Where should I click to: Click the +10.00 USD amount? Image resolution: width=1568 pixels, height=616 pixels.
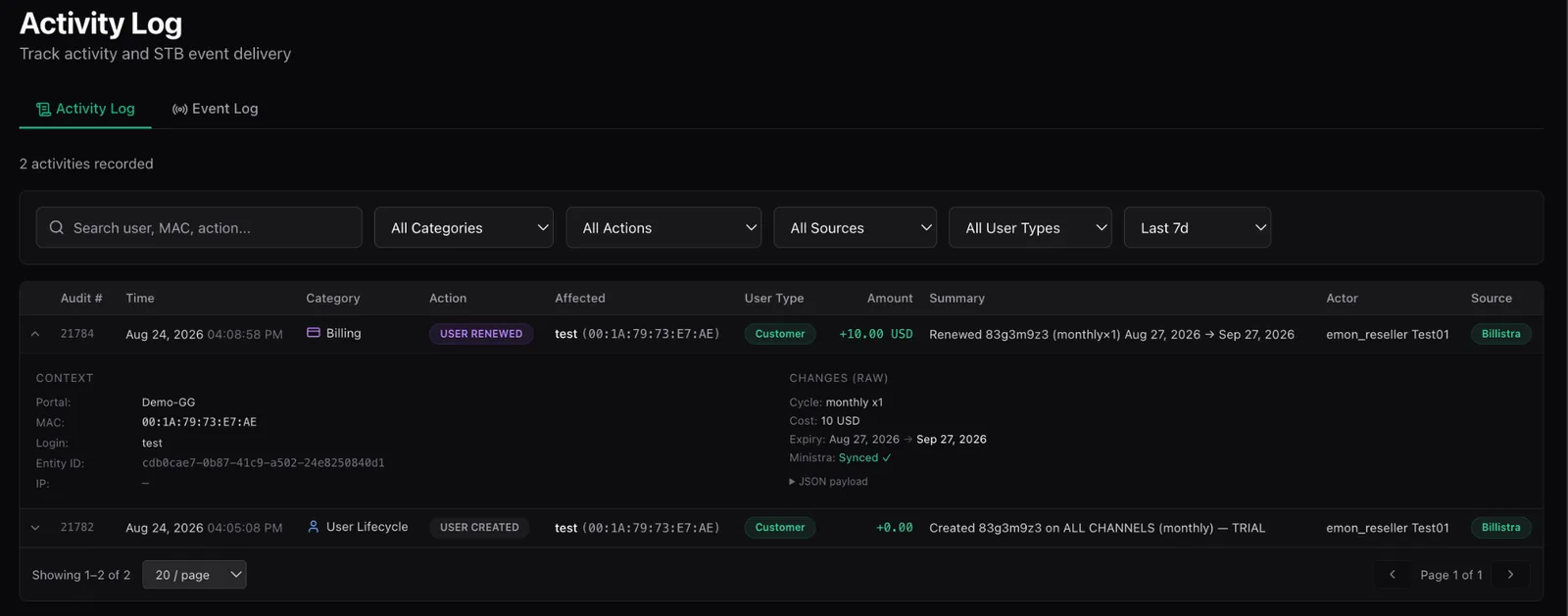tap(876, 334)
